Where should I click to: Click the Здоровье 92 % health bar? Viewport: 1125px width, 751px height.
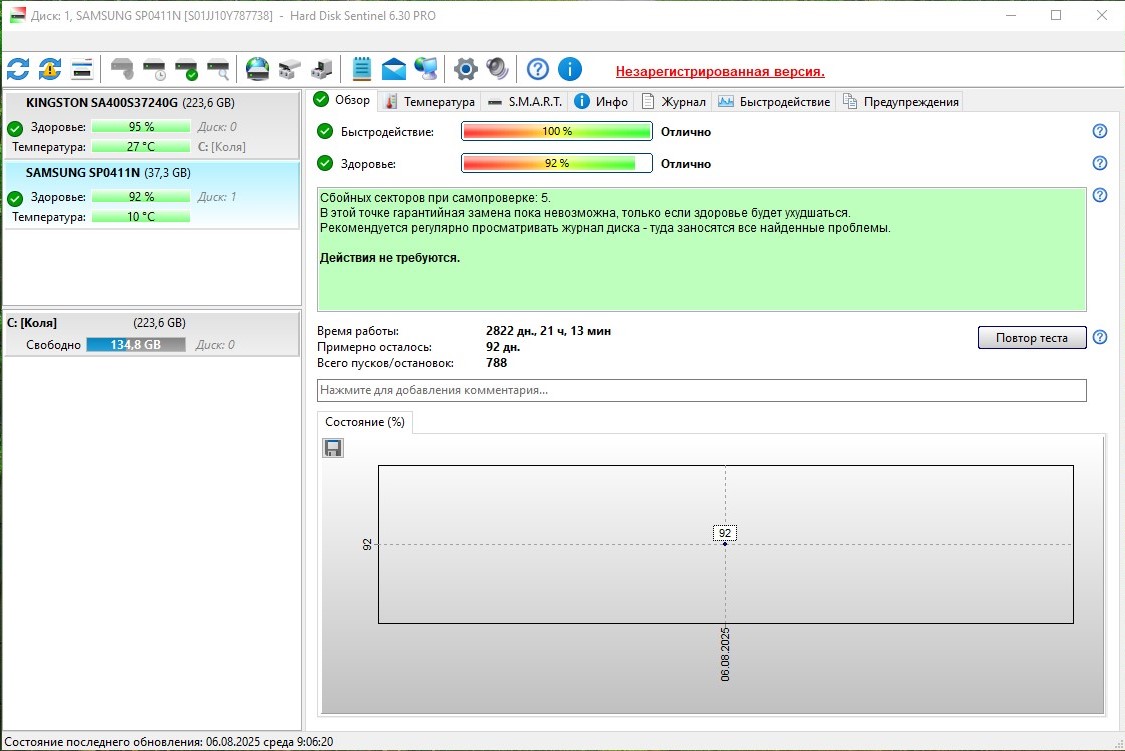pyautogui.click(x=556, y=163)
